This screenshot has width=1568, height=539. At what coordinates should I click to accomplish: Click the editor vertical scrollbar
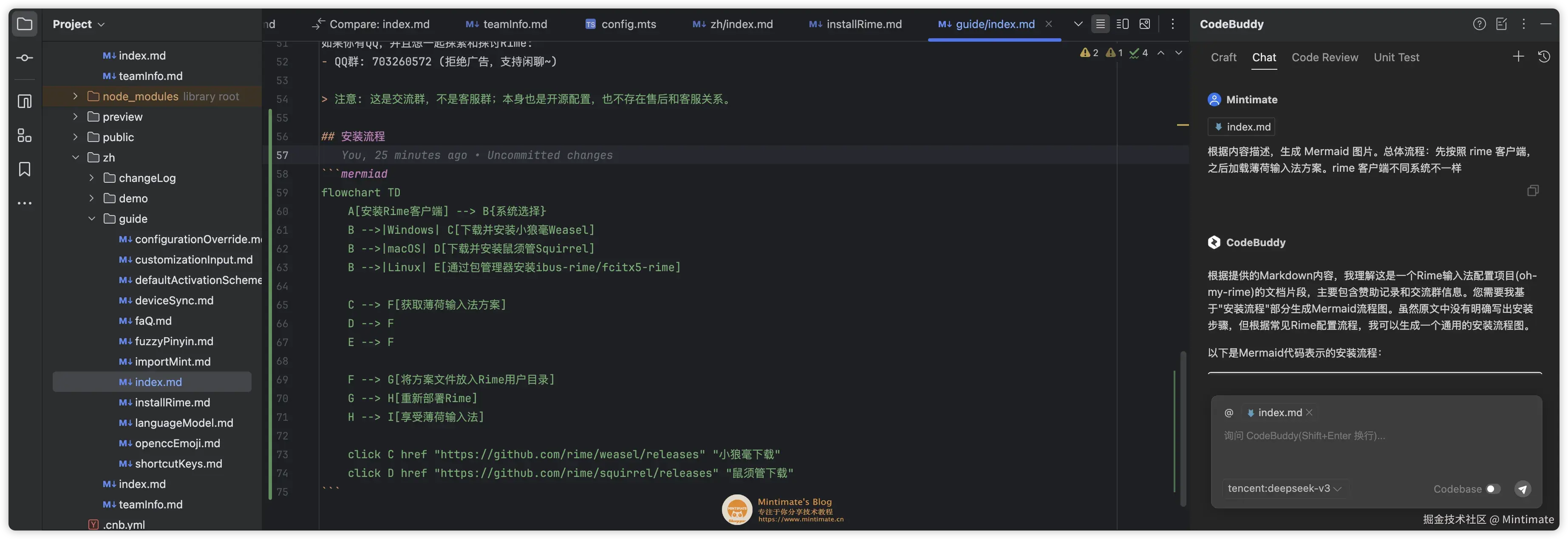point(1183,426)
